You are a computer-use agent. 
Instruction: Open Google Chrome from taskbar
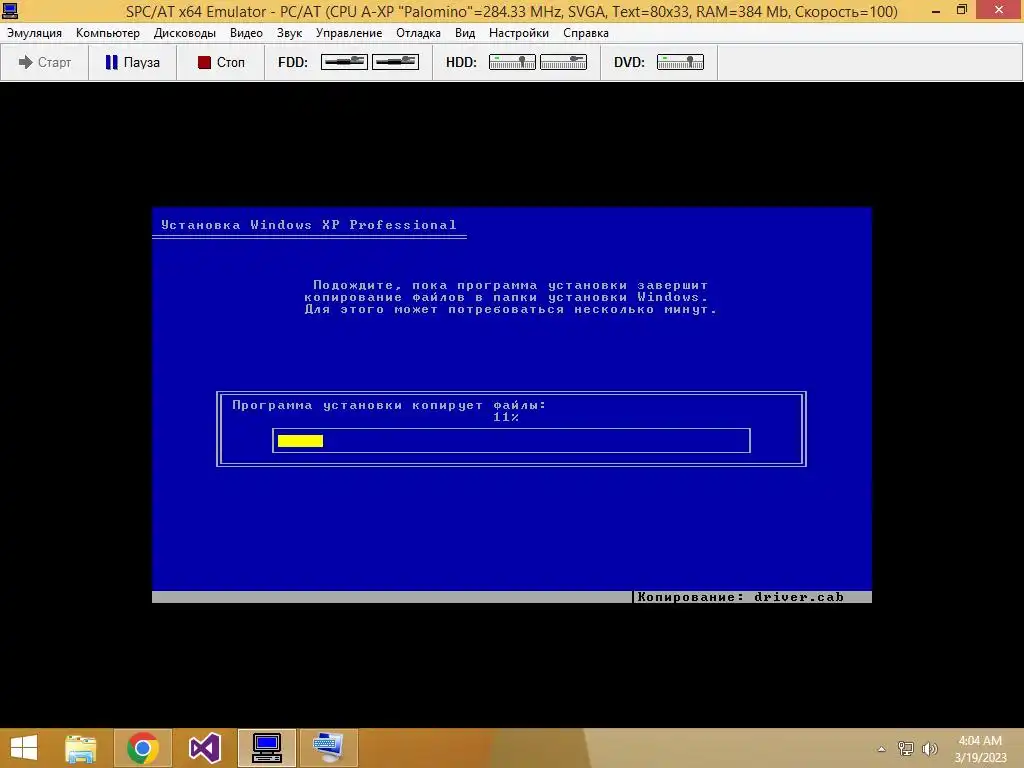(142, 748)
